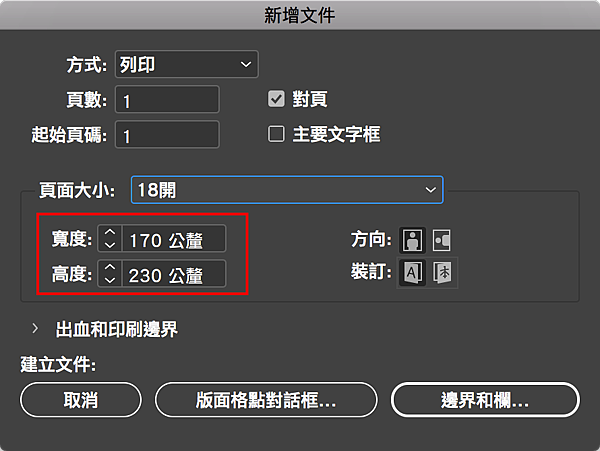Open the 方式 dropdown showing 列印

tap(187, 64)
